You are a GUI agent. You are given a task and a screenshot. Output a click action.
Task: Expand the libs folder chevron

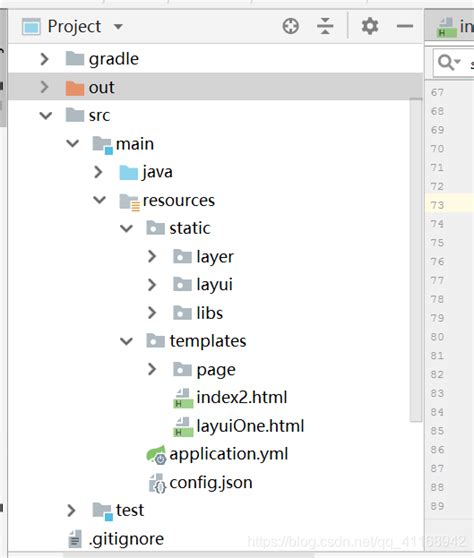point(152,313)
